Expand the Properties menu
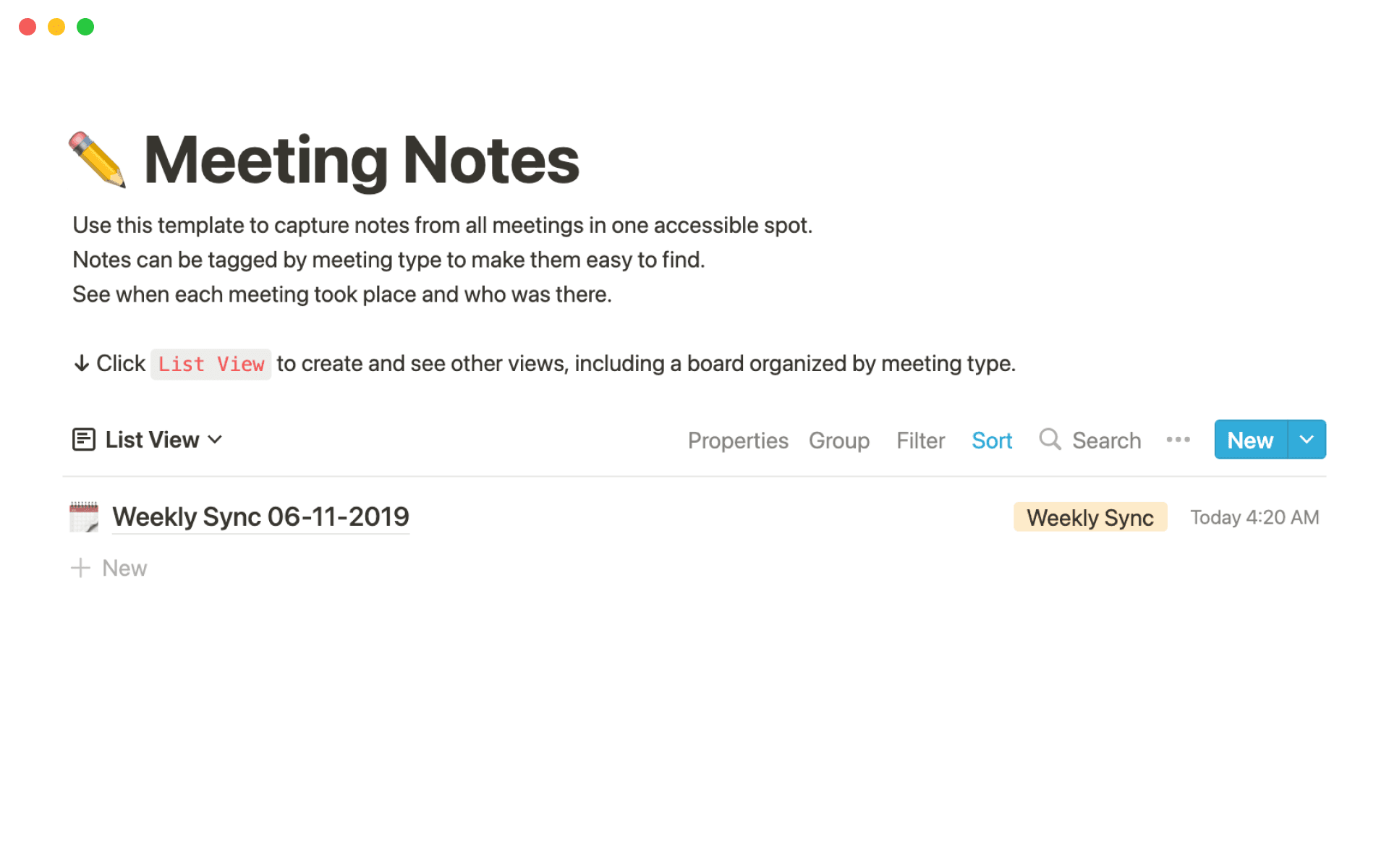The width and height of the screenshot is (1389, 868). (x=738, y=440)
